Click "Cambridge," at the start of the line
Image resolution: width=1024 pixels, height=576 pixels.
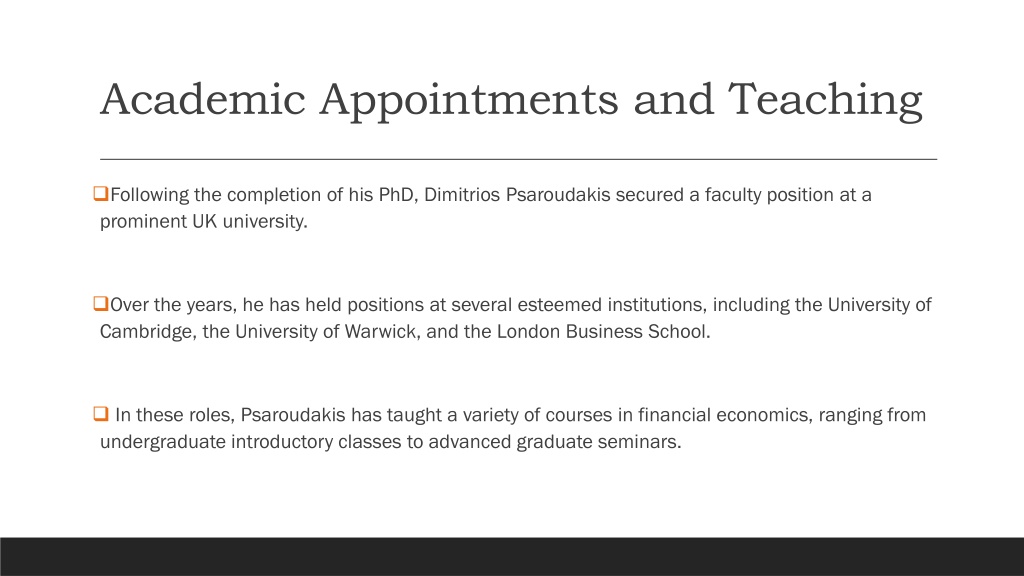(148, 332)
